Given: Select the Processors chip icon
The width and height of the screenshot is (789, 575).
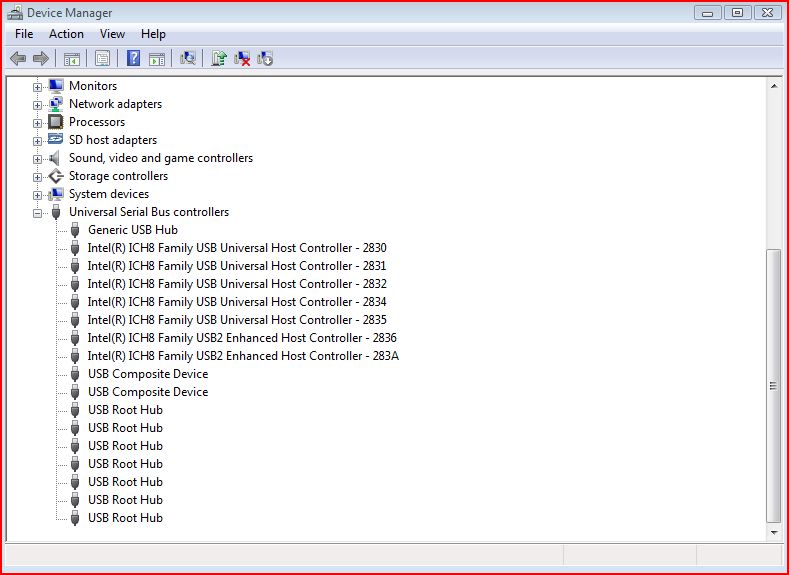Looking at the screenshot, I should coord(56,122).
